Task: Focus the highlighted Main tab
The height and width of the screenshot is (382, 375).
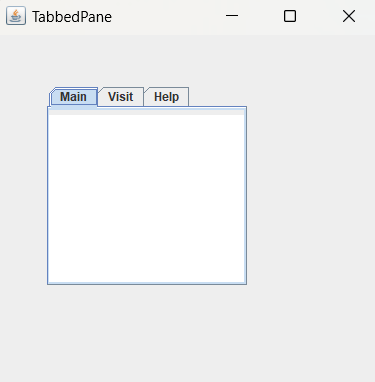Action: click(73, 97)
